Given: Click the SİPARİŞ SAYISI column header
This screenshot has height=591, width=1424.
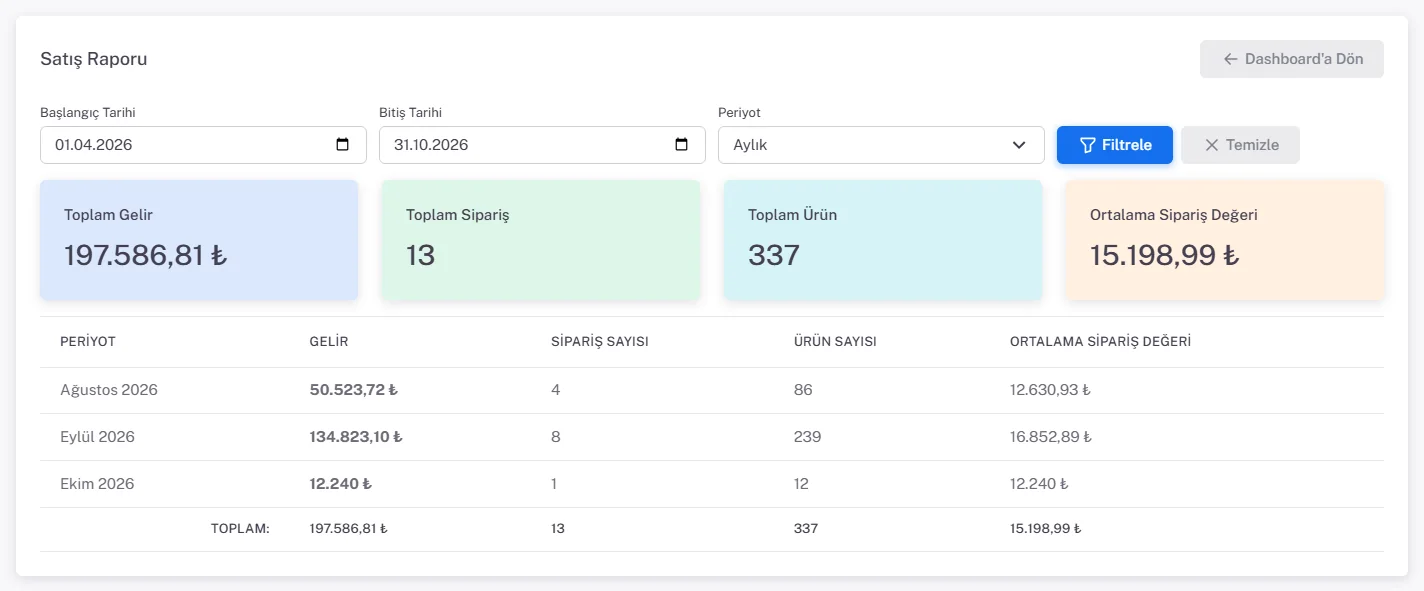Looking at the screenshot, I should [x=600, y=342].
